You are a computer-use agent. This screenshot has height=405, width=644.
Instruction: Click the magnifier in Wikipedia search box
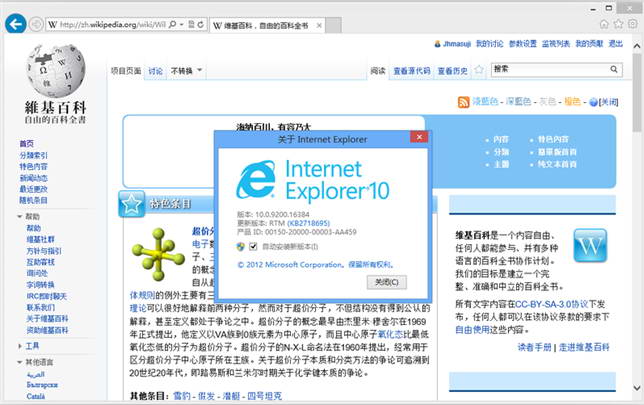pyautogui.click(x=614, y=69)
